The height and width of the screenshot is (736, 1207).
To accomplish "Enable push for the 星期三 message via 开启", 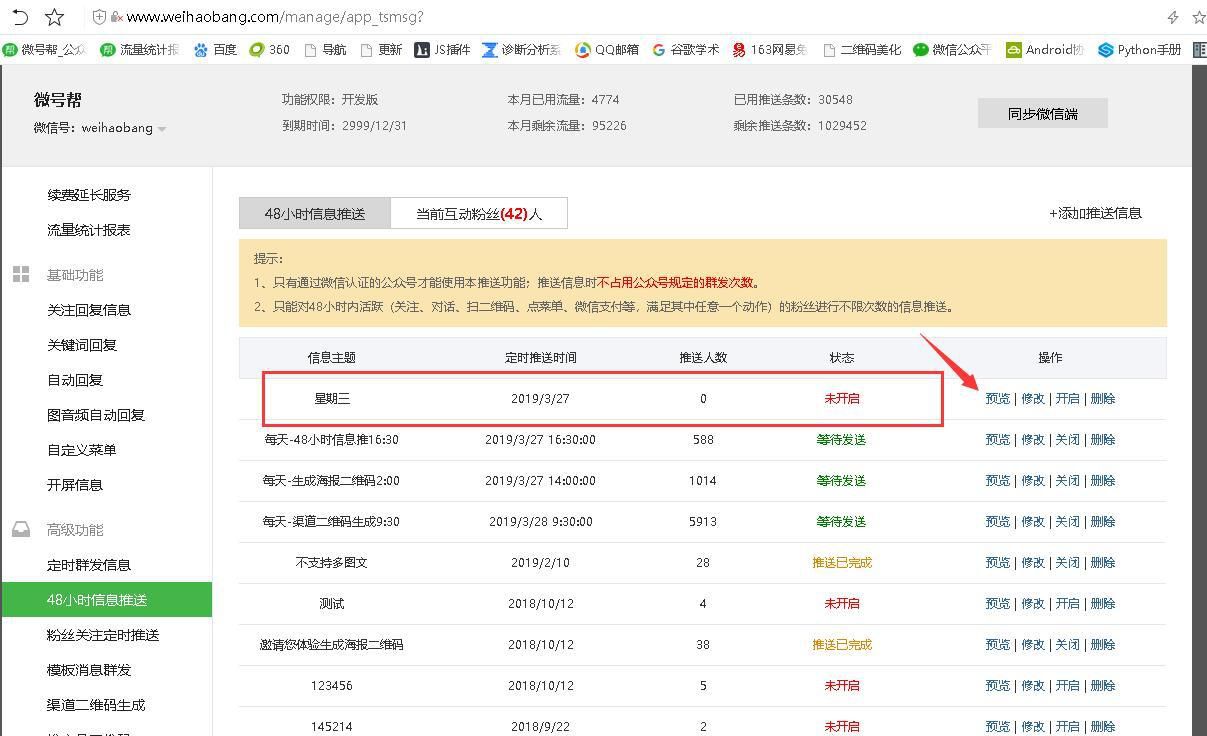I will [x=1066, y=398].
